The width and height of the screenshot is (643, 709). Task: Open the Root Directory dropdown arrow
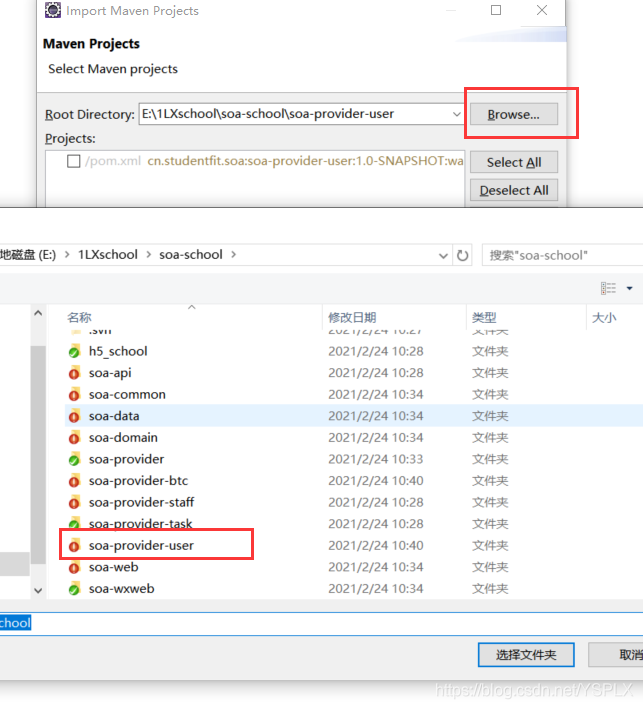(x=456, y=114)
